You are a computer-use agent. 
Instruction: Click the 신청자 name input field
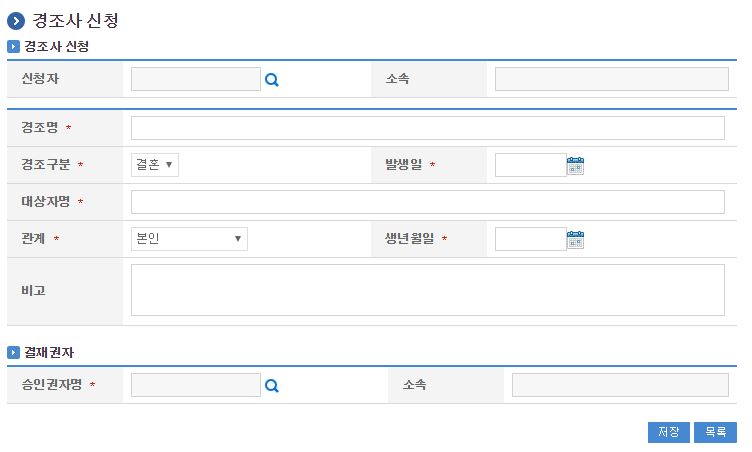(x=195, y=80)
